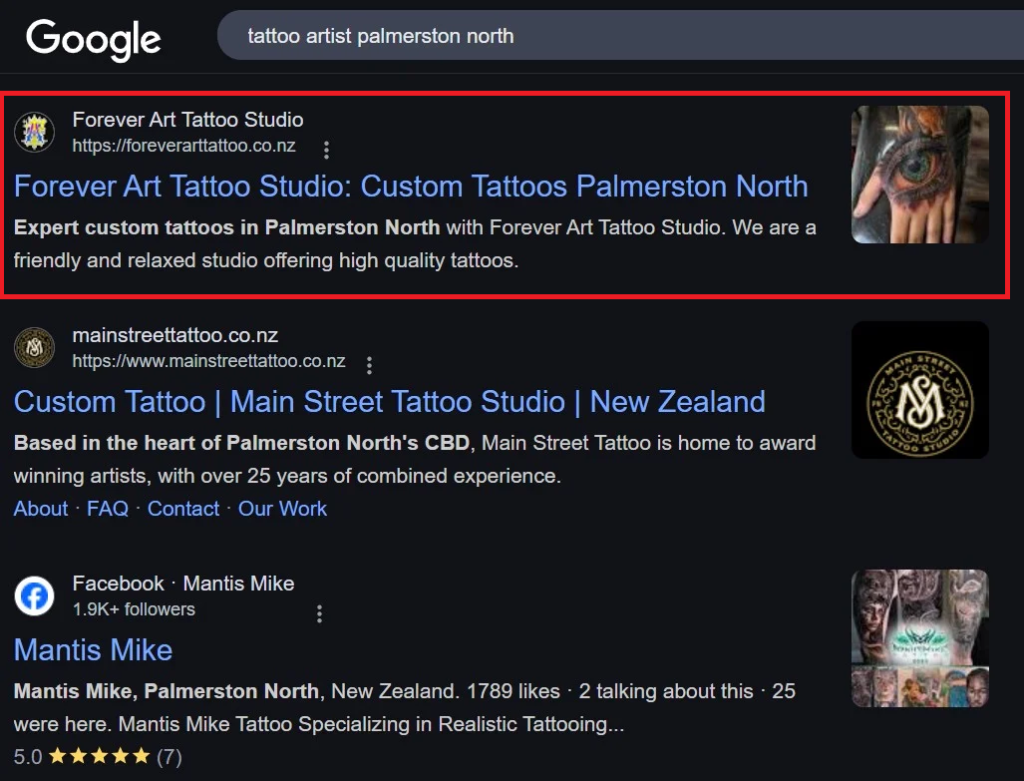This screenshot has height=781, width=1024.
Task: Click the Facebook icon for Mantis Mike
Action: [35, 596]
